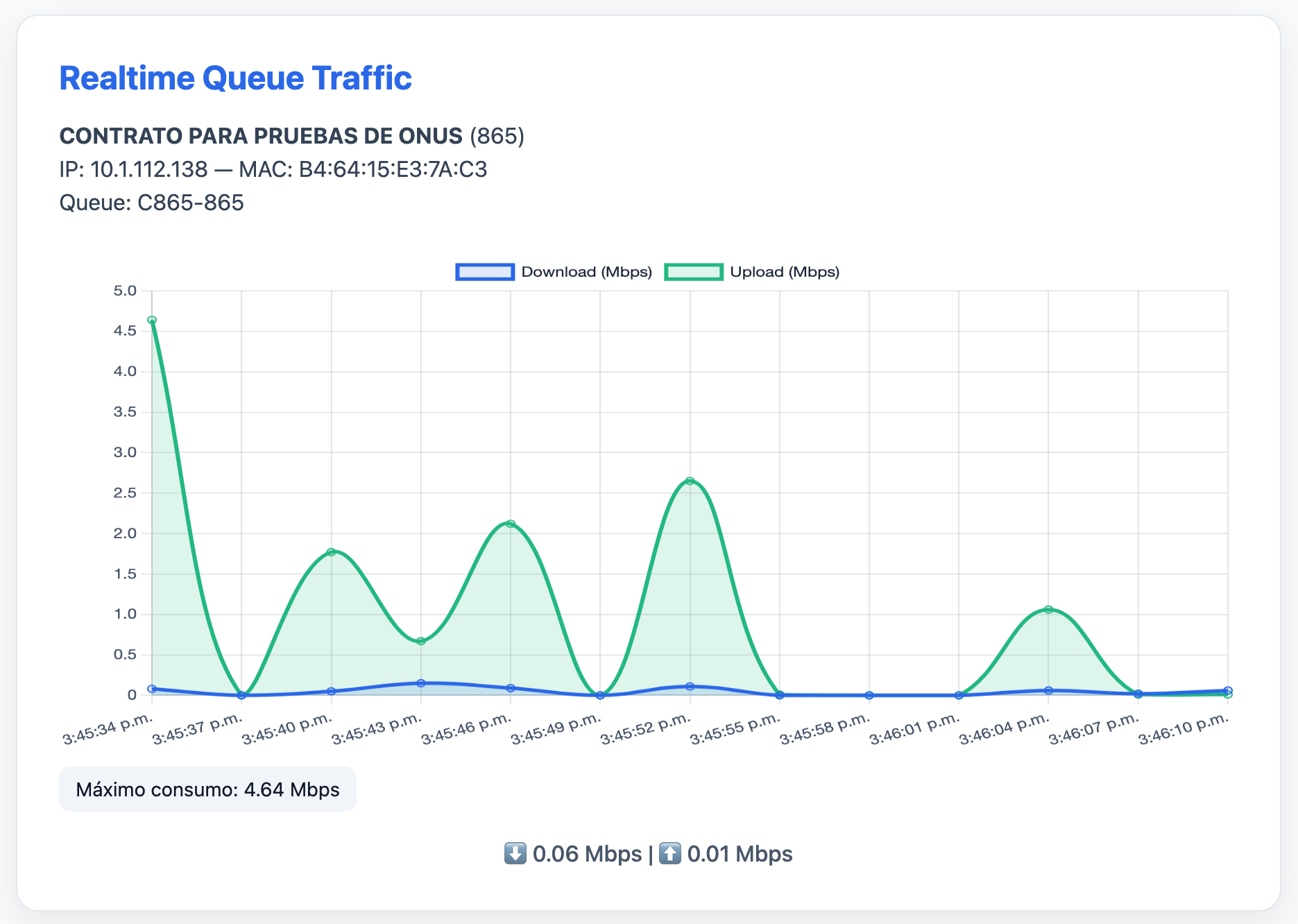Select the last Download point at 3:46:10 p.m.
The height and width of the screenshot is (924, 1298).
click(x=1228, y=690)
